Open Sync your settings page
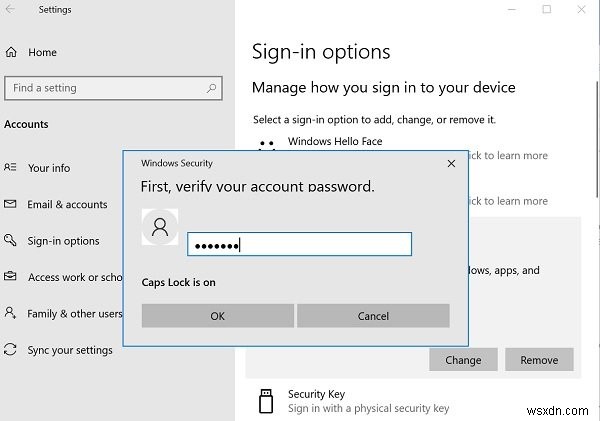 70,350
